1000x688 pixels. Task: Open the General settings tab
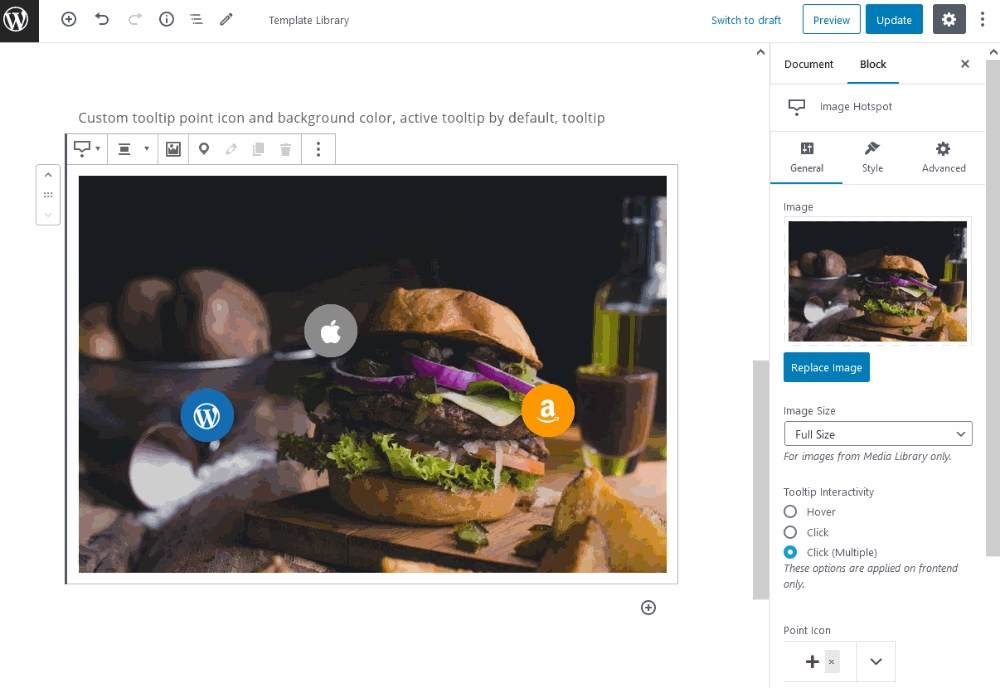point(807,157)
